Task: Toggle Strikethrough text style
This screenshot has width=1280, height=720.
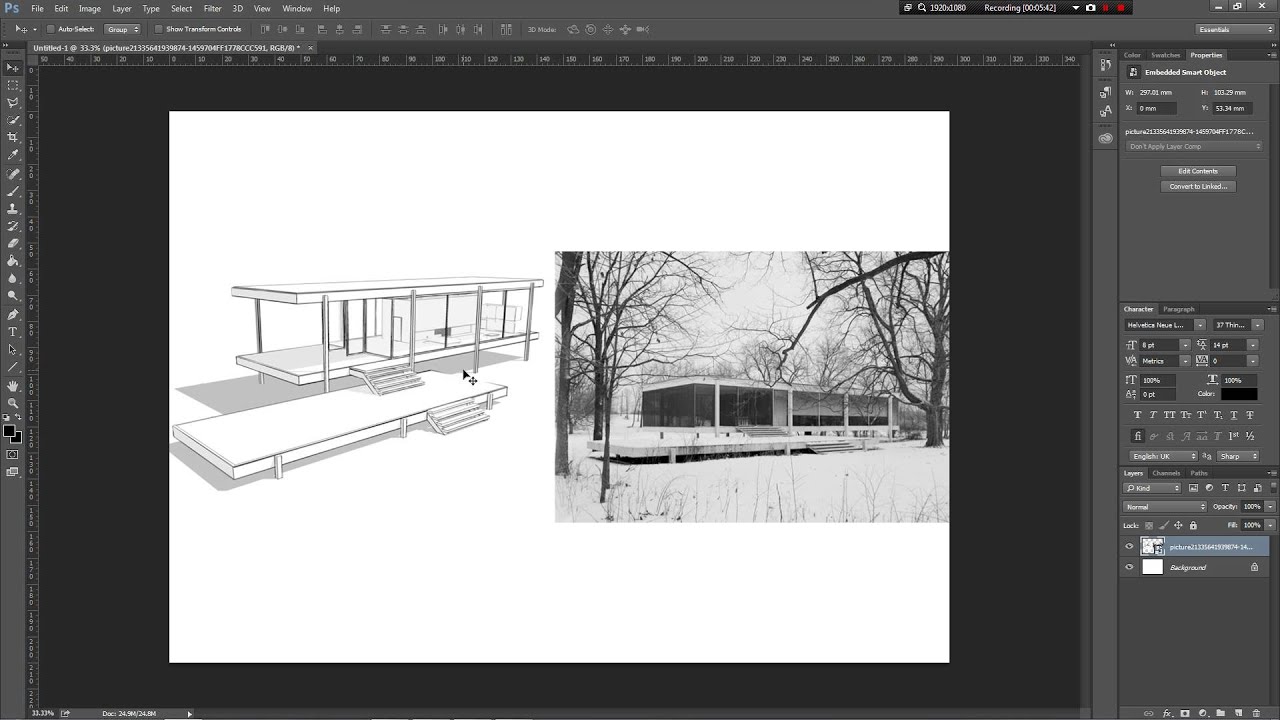Action: point(1250,415)
